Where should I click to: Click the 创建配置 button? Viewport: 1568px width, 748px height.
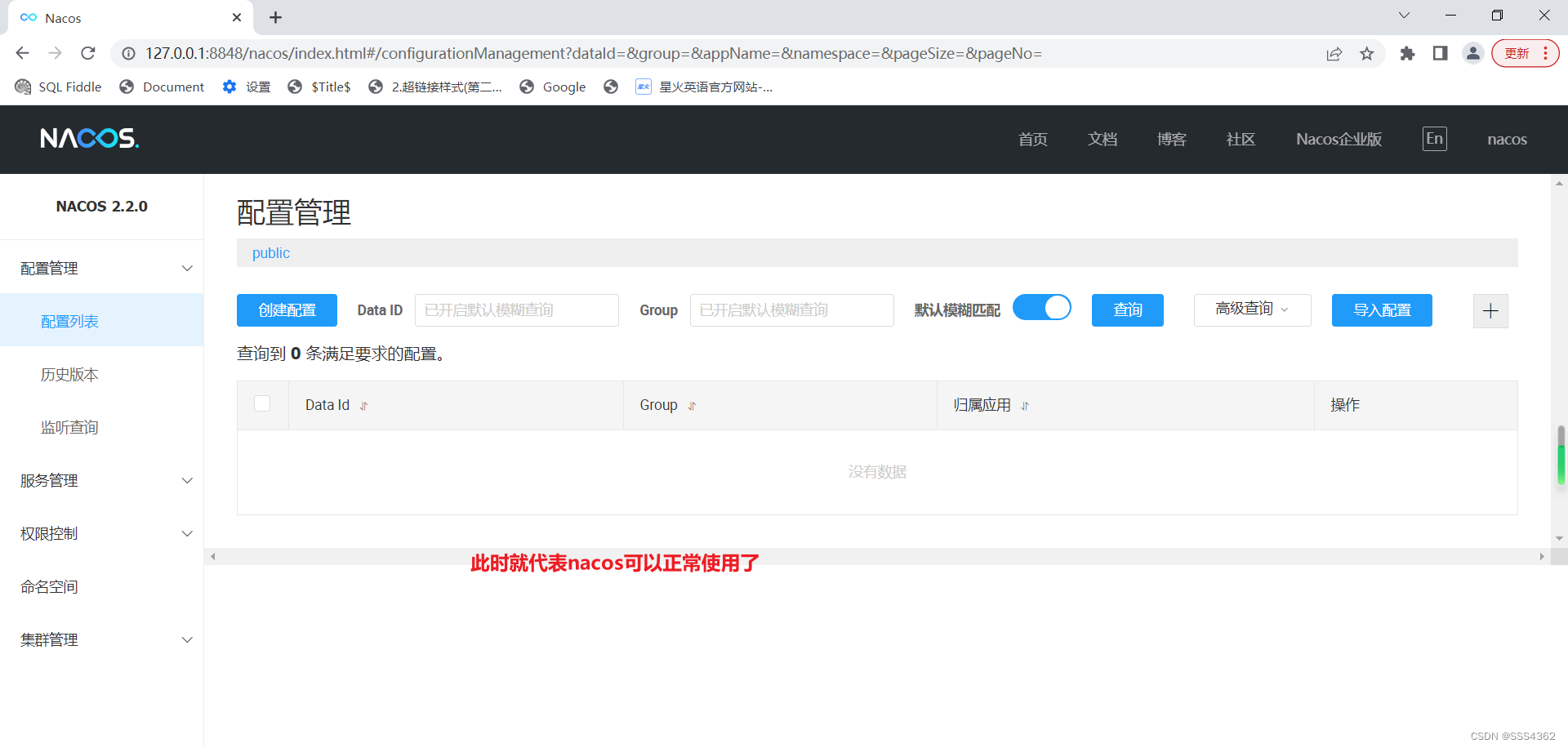tap(287, 310)
